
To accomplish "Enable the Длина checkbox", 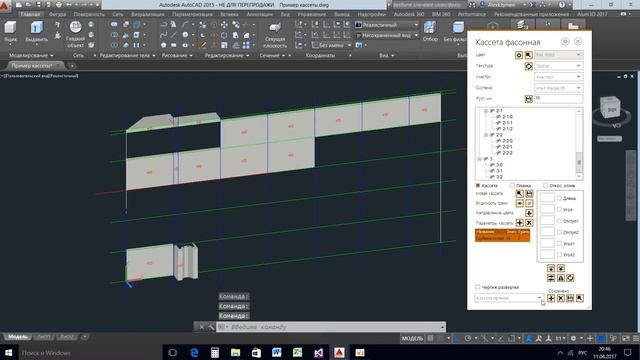I will 559,198.
